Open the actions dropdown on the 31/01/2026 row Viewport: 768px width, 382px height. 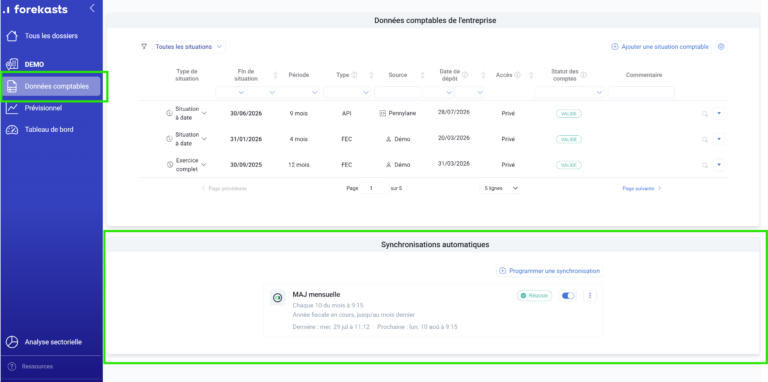click(x=719, y=139)
